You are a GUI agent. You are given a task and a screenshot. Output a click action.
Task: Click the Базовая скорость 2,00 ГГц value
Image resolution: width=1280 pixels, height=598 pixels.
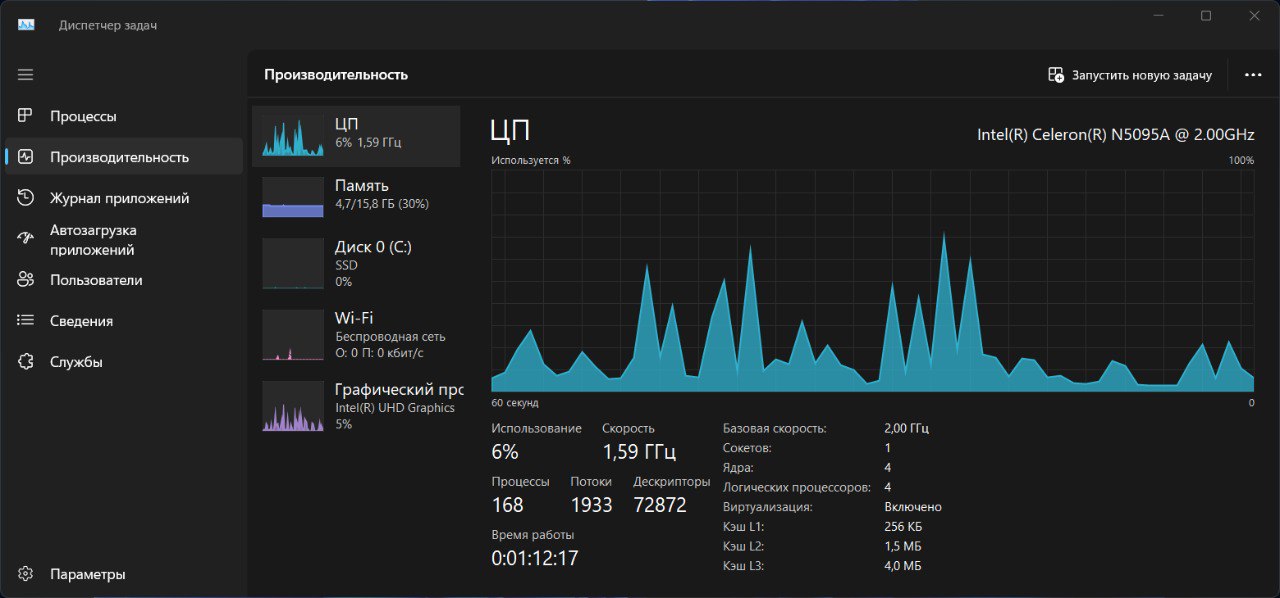coord(907,428)
